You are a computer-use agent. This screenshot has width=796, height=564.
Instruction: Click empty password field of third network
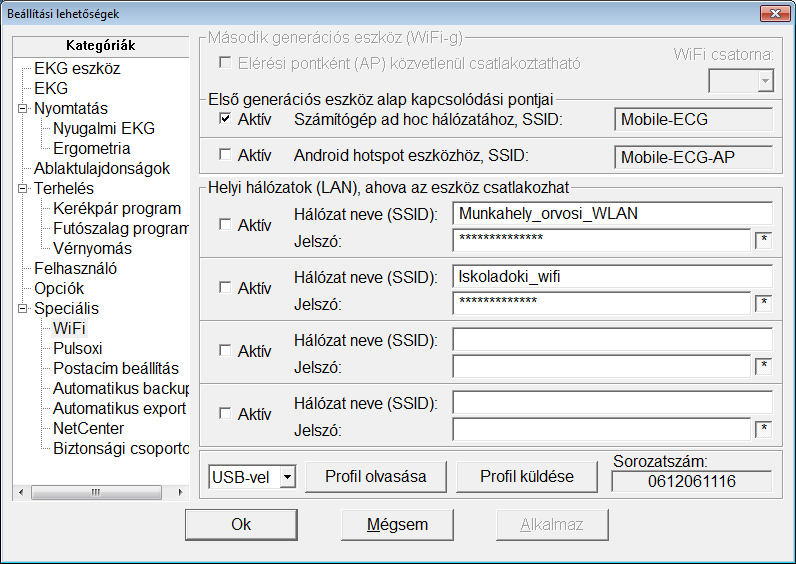(601, 366)
